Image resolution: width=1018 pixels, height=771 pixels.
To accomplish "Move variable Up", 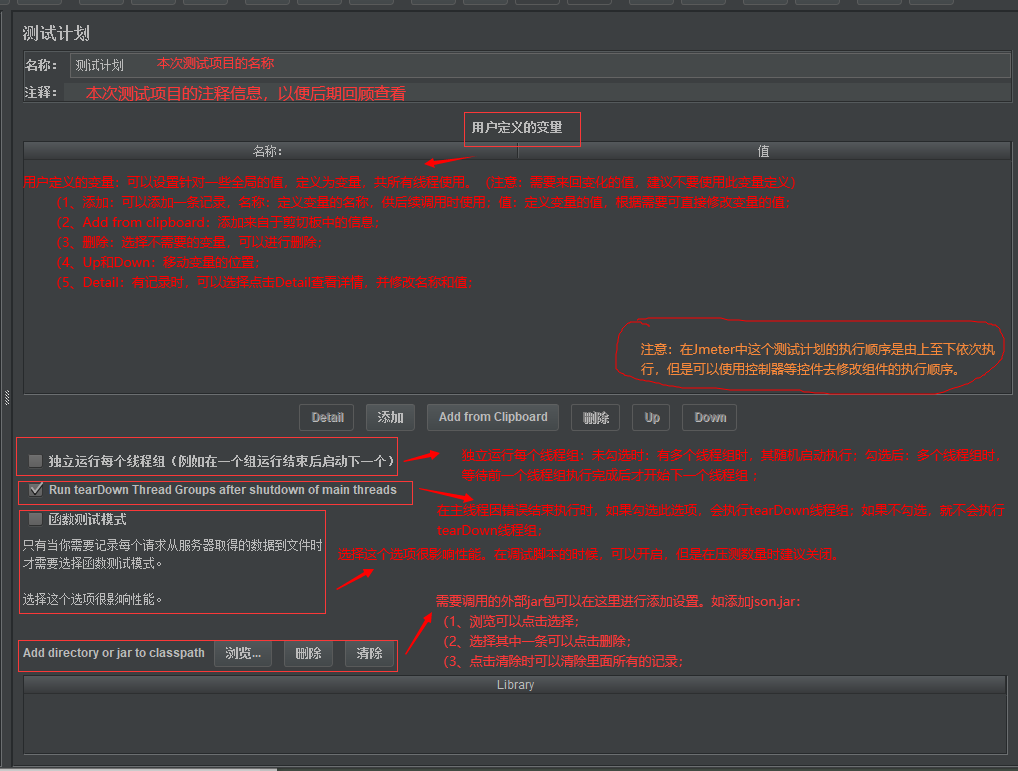I will 651,417.
